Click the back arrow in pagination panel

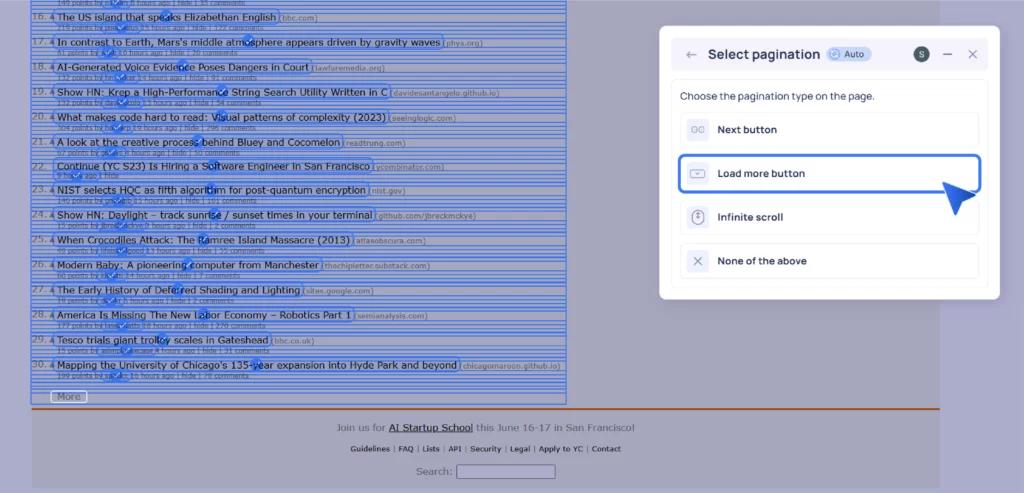[690, 54]
